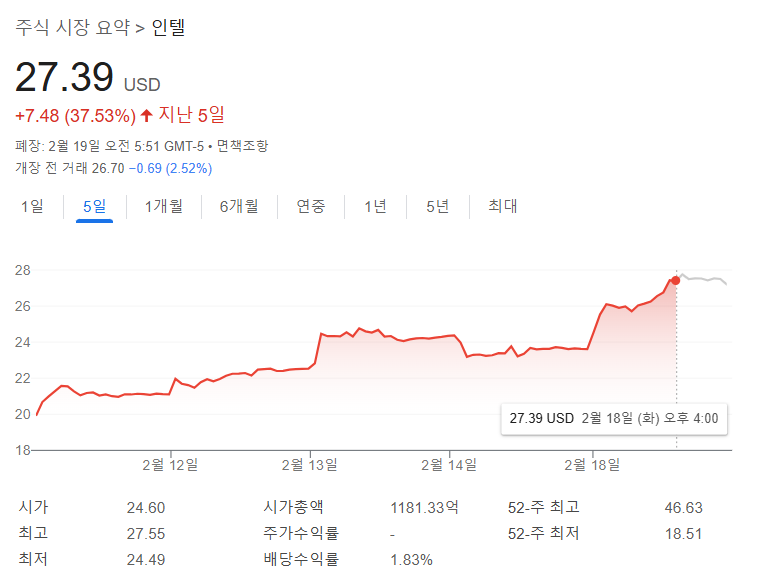Click the 52-주 최고 label
Viewport: 761px width, 588px height.
tap(544, 507)
